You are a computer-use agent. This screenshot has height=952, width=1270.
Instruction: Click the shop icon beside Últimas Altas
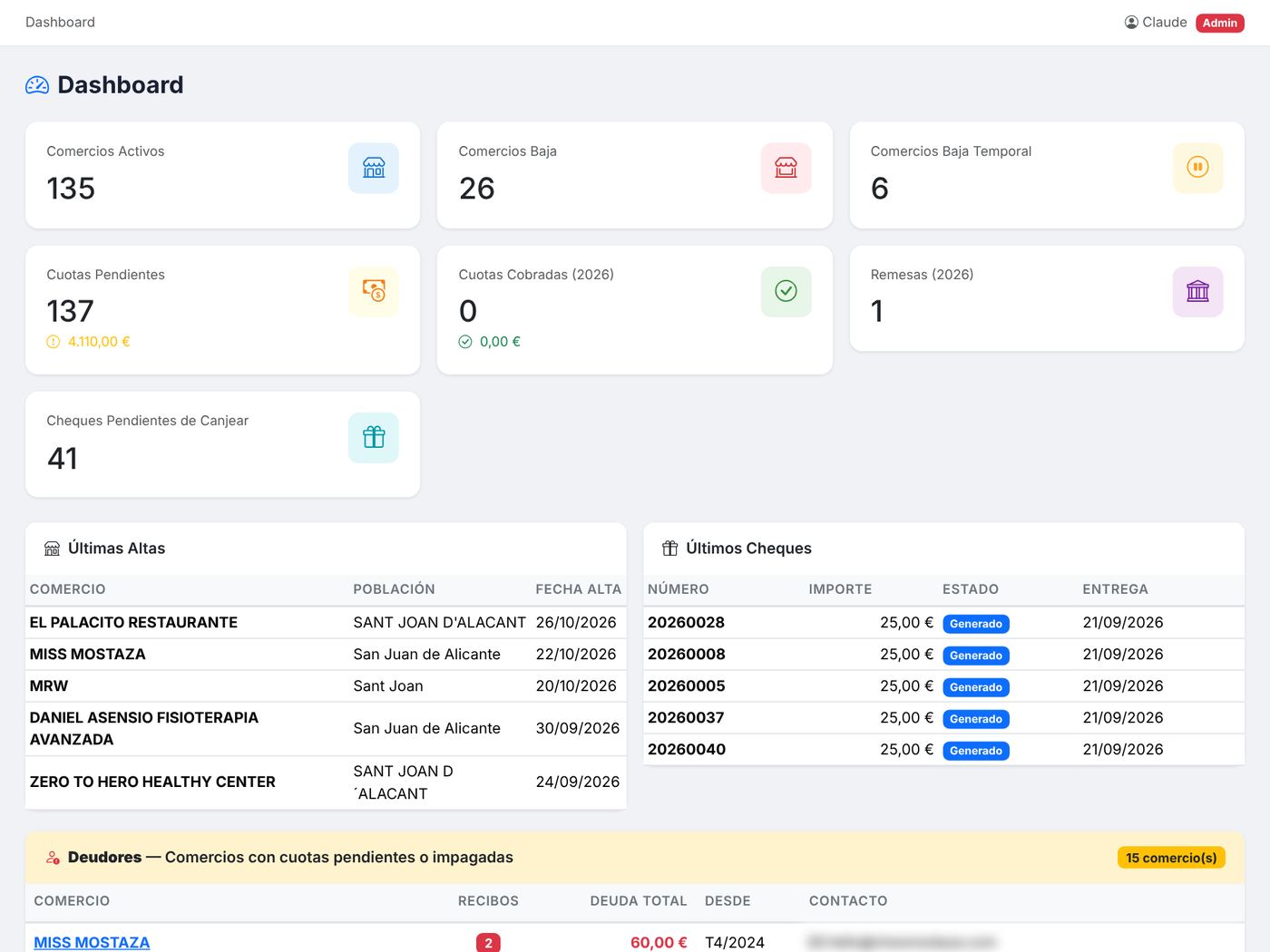pos(52,549)
